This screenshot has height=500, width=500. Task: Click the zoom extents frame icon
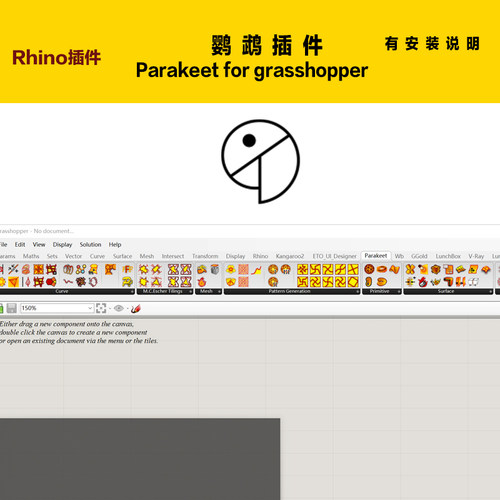(x=101, y=308)
